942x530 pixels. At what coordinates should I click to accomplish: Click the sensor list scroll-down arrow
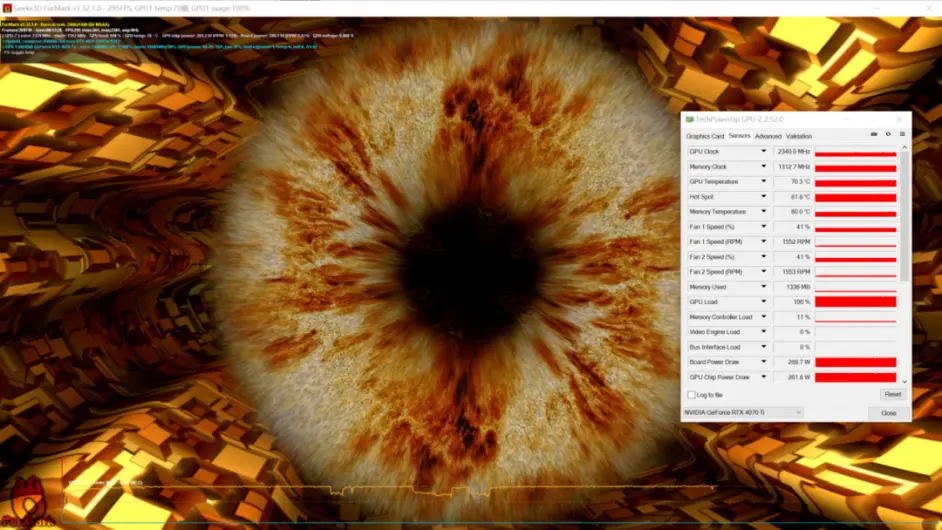pyautogui.click(x=905, y=381)
